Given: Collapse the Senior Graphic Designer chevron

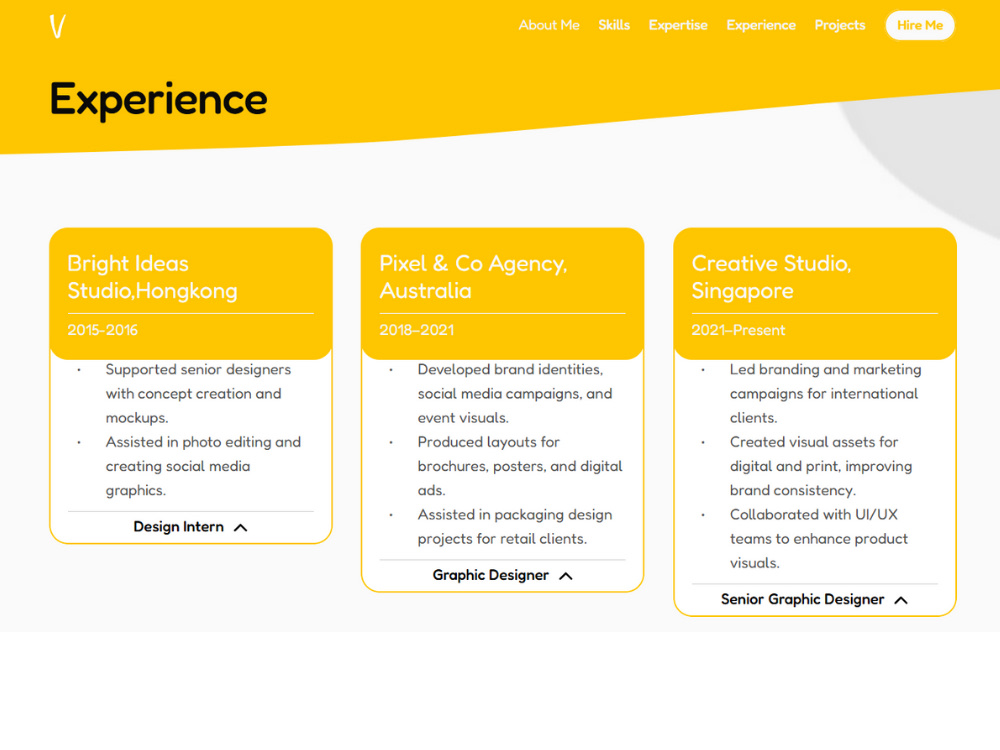Looking at the screenshot, I should click(901, 600).
